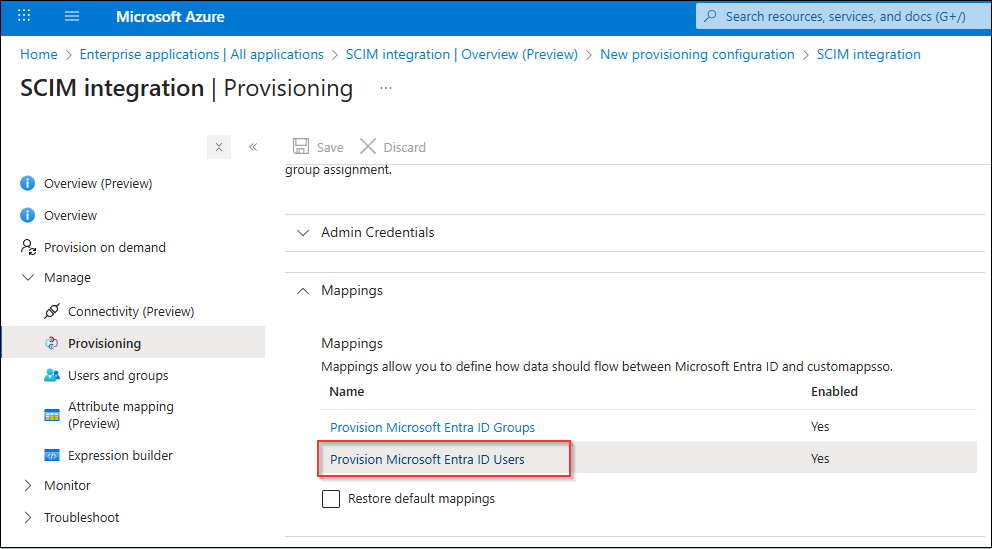Open Provision Microsoft Entra ID Groups mapping
992x549 pixels.
coord(432,428)
